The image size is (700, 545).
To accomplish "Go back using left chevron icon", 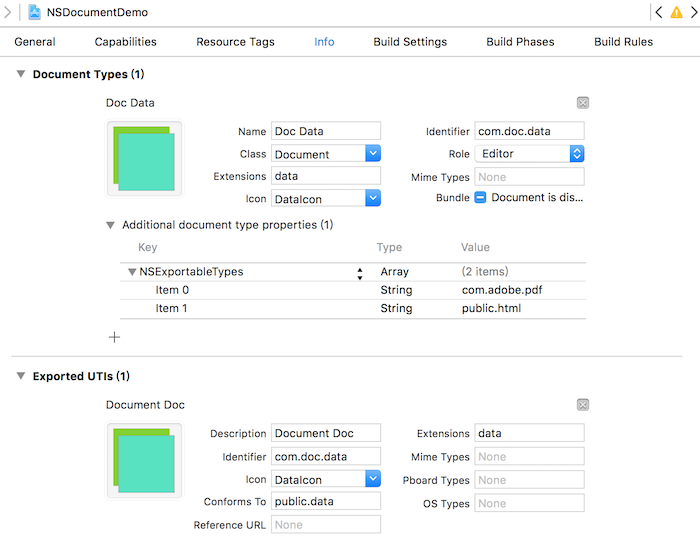I will tap(658, 13).
